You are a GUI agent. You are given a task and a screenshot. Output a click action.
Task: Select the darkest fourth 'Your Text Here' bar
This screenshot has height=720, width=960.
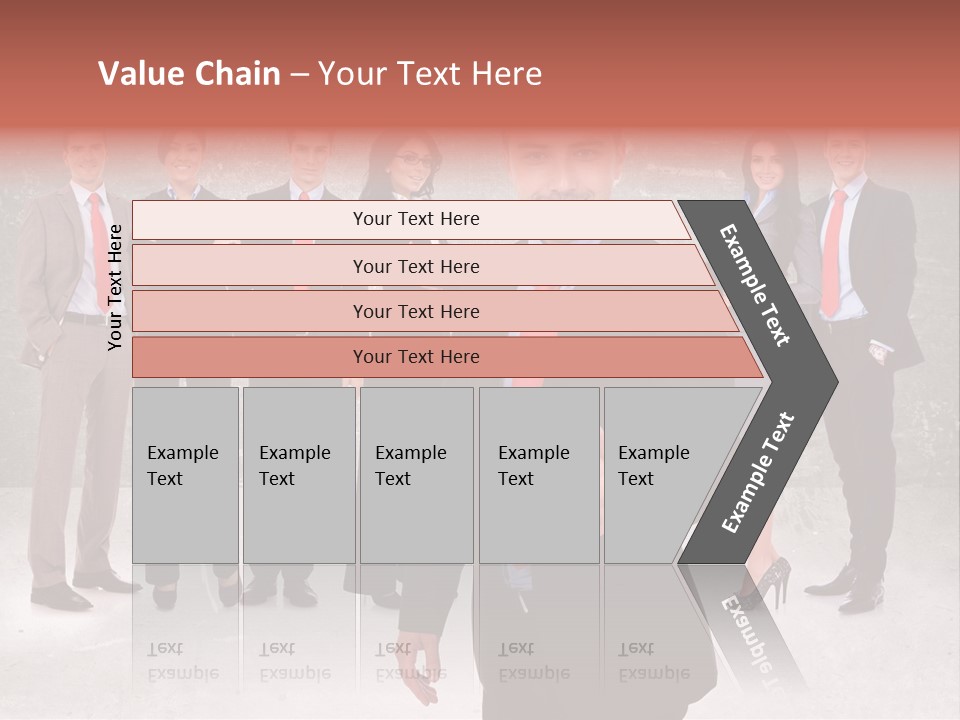pyautogui.click(x=415, y=357)
